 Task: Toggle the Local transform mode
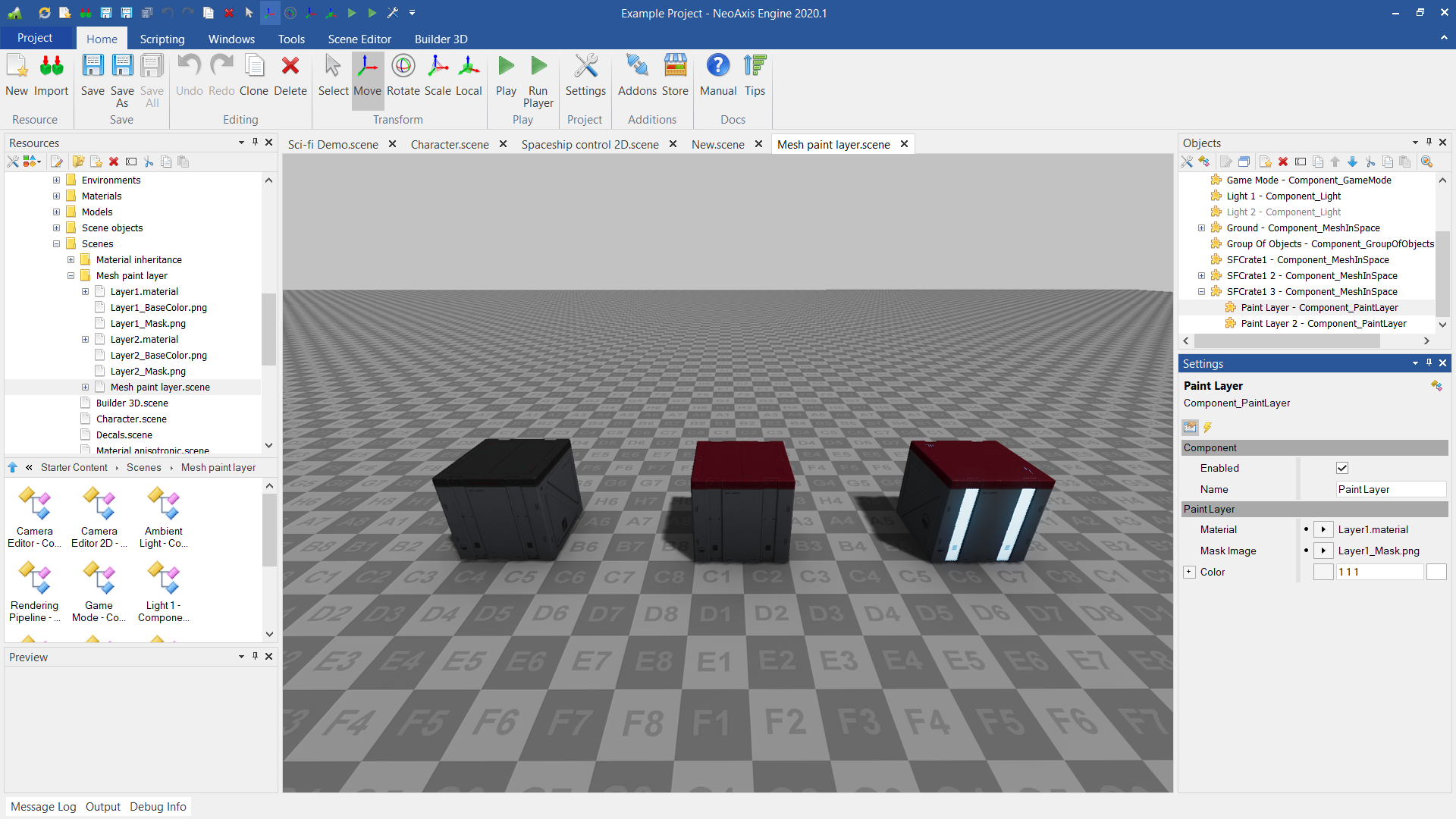[468, 76]
